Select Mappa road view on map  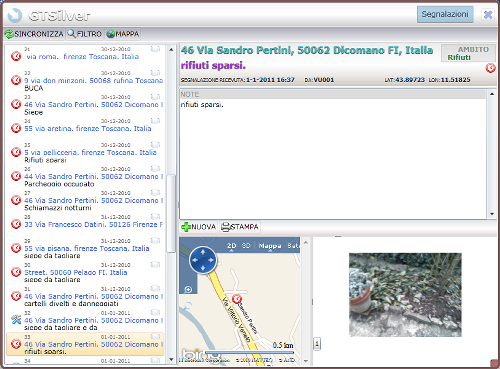pyautogui.click(x=270, y=246)
